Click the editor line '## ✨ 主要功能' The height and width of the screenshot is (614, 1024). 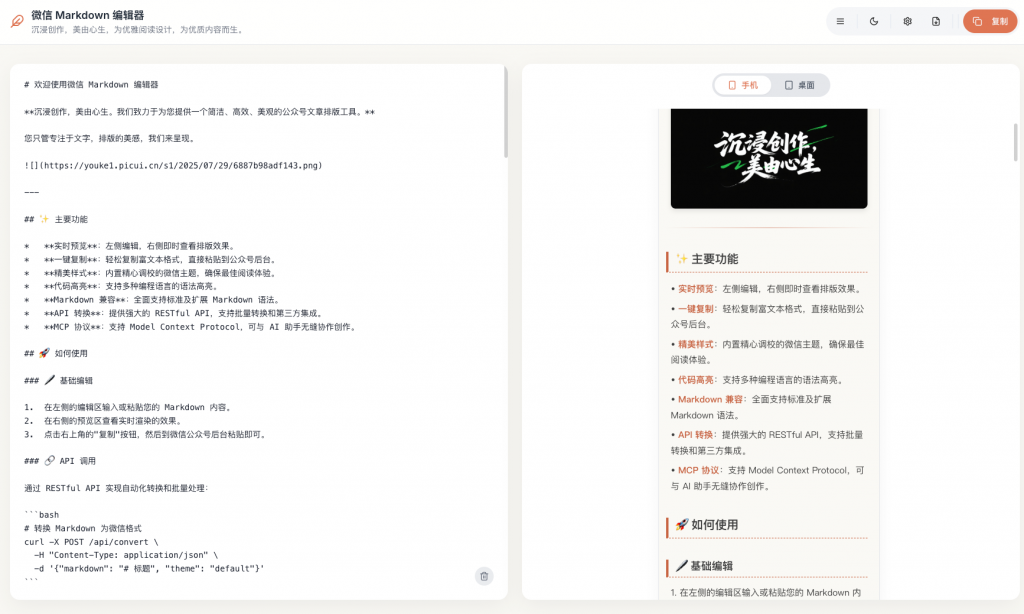pyautogui.click(x=56, y=219)
